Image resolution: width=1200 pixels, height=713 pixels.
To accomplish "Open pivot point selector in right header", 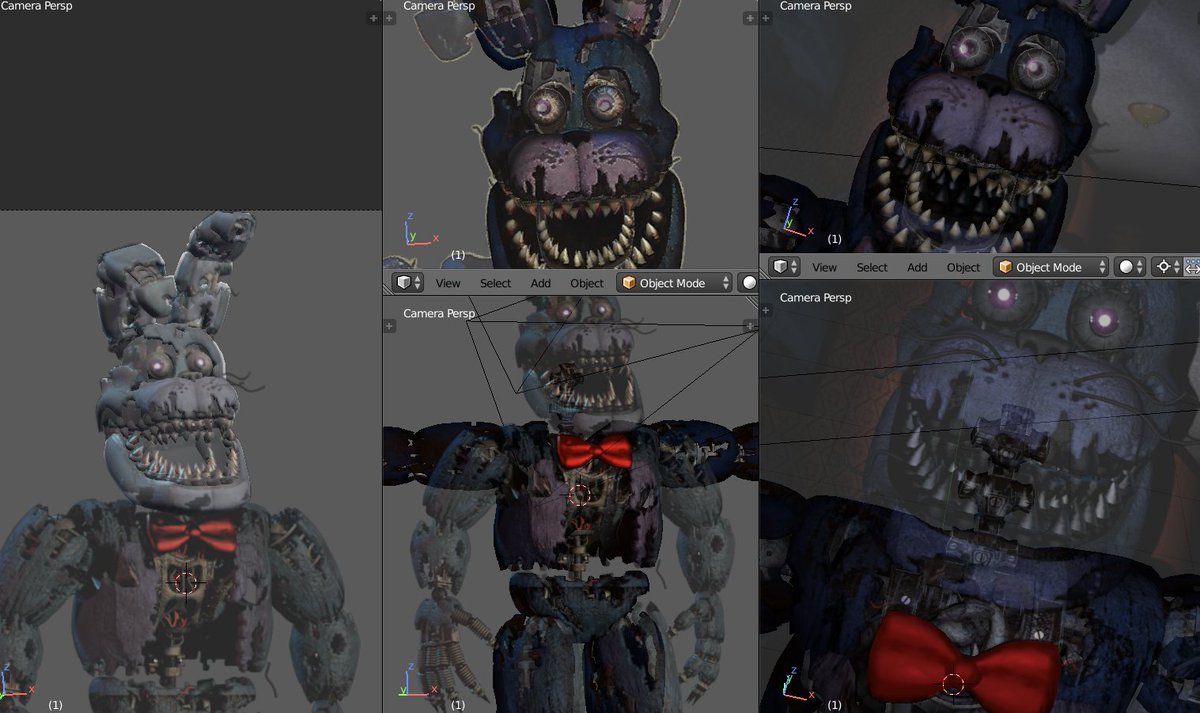I will (x=1166, y=267).
